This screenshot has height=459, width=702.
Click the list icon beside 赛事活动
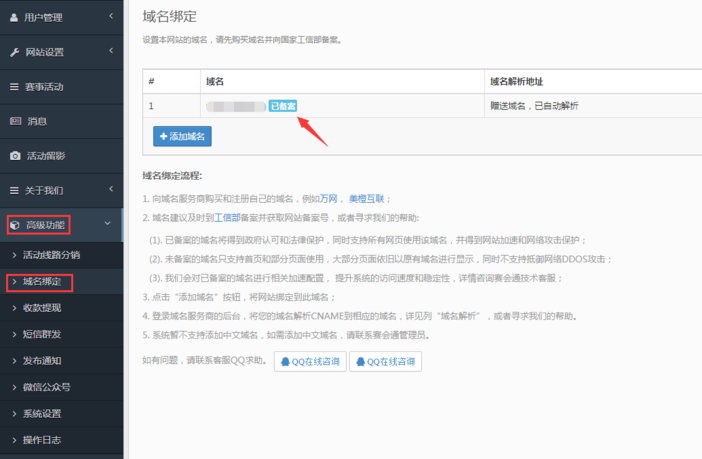tap(14, 87)
